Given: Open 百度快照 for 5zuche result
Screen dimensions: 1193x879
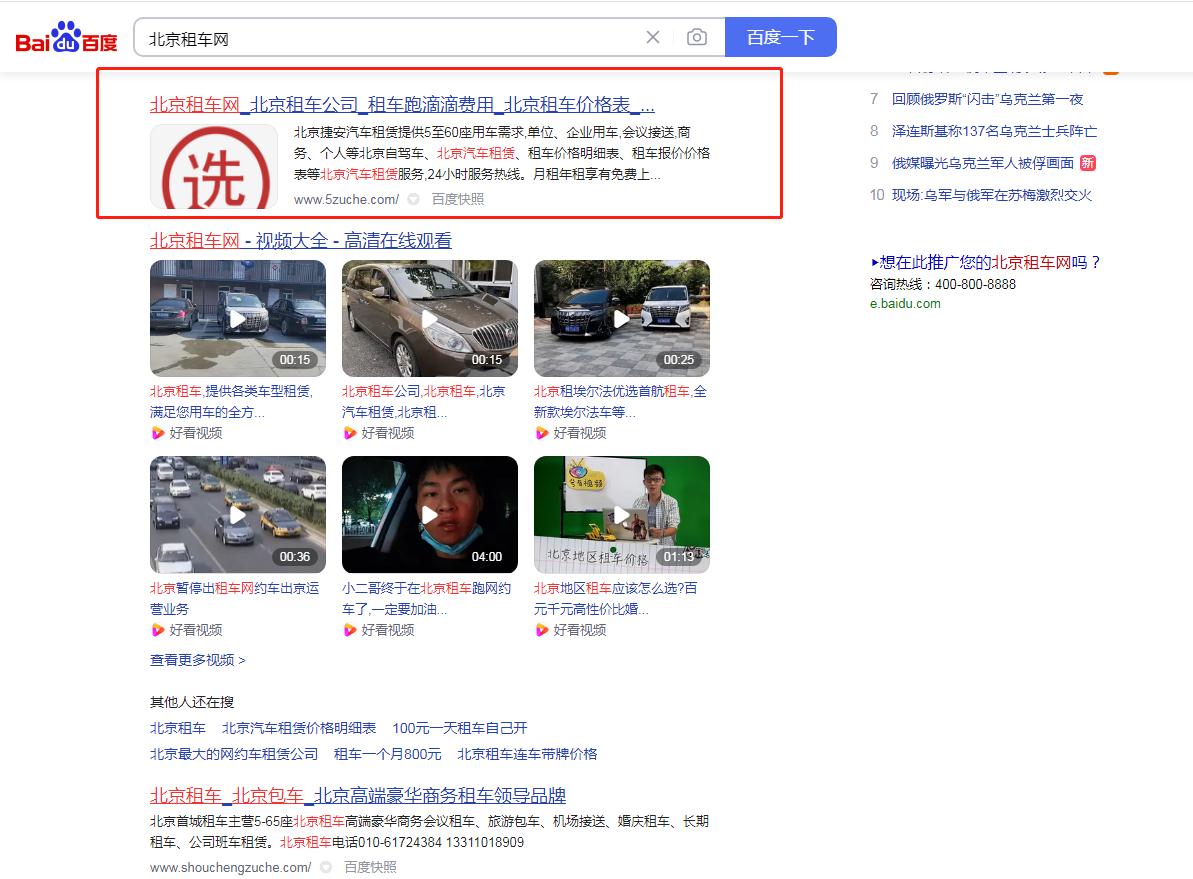Looking at the screenshot, I should pyautogui.click(x=458, y=199).
